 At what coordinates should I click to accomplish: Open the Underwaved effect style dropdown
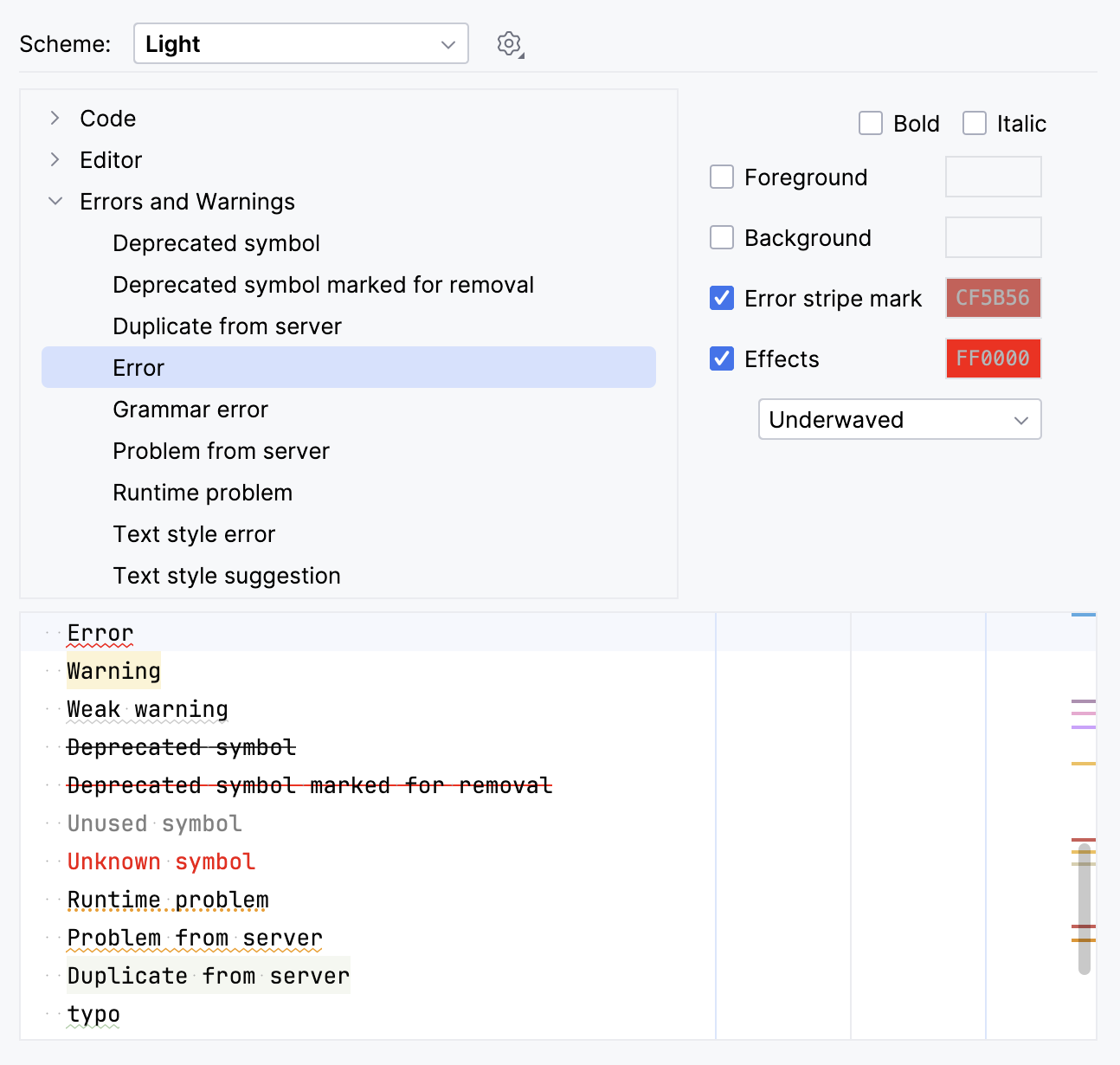(899, 419)
